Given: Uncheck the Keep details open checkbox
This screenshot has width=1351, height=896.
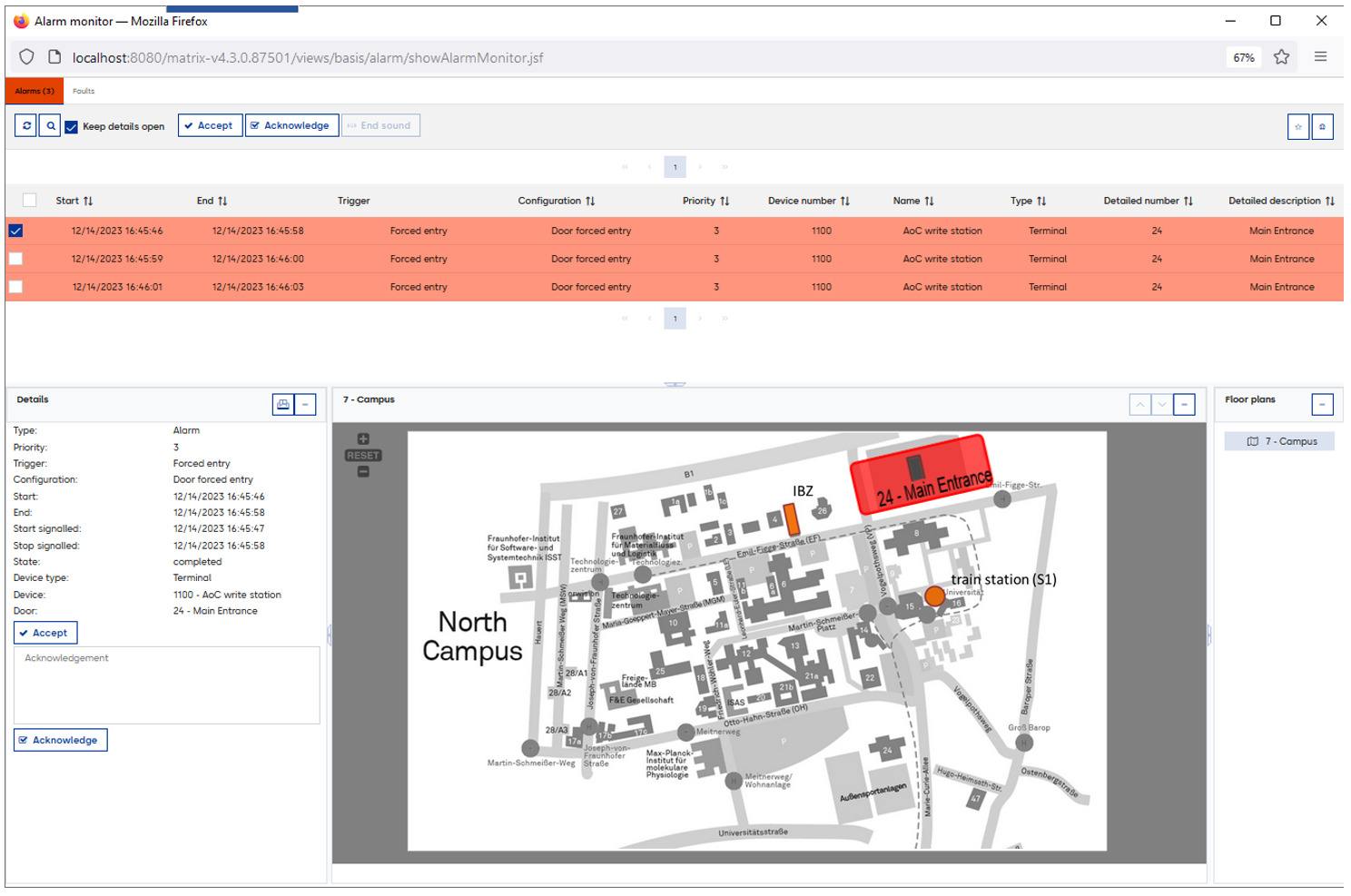Looking at the screenshot, I should click(x=71, y=127).
